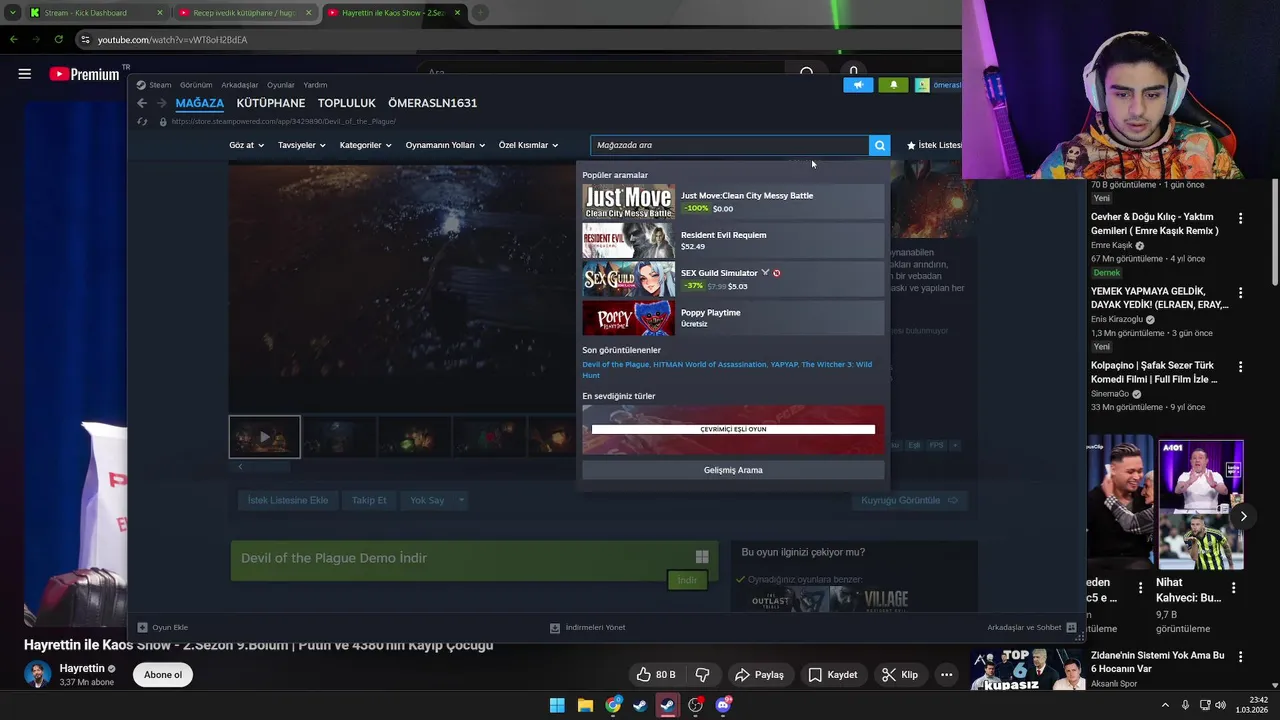Select Just Move:Clean City Messy Battle result
The height and width of the screenshot is (720, 1280).
[x=733, y=202]
